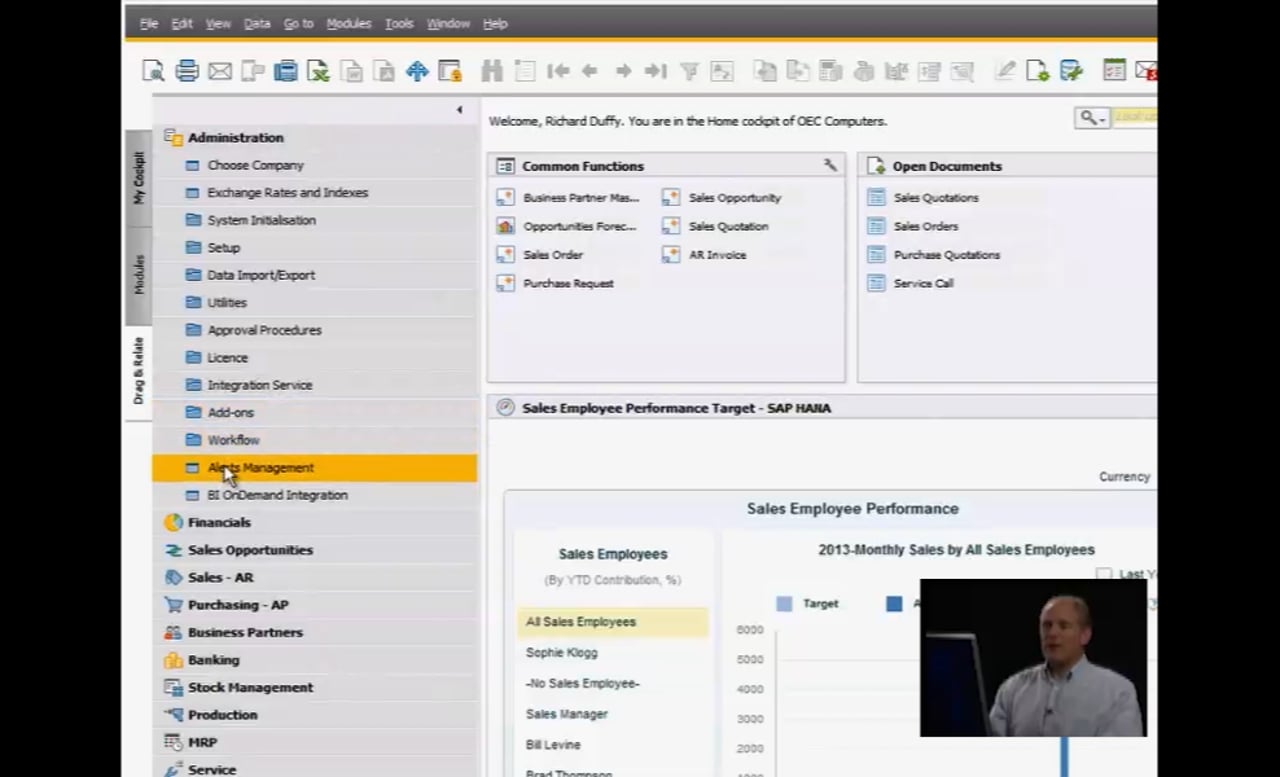1280x777 pixels.
Task: Click the Form Settings toolbar icon
Action: 1038,70
